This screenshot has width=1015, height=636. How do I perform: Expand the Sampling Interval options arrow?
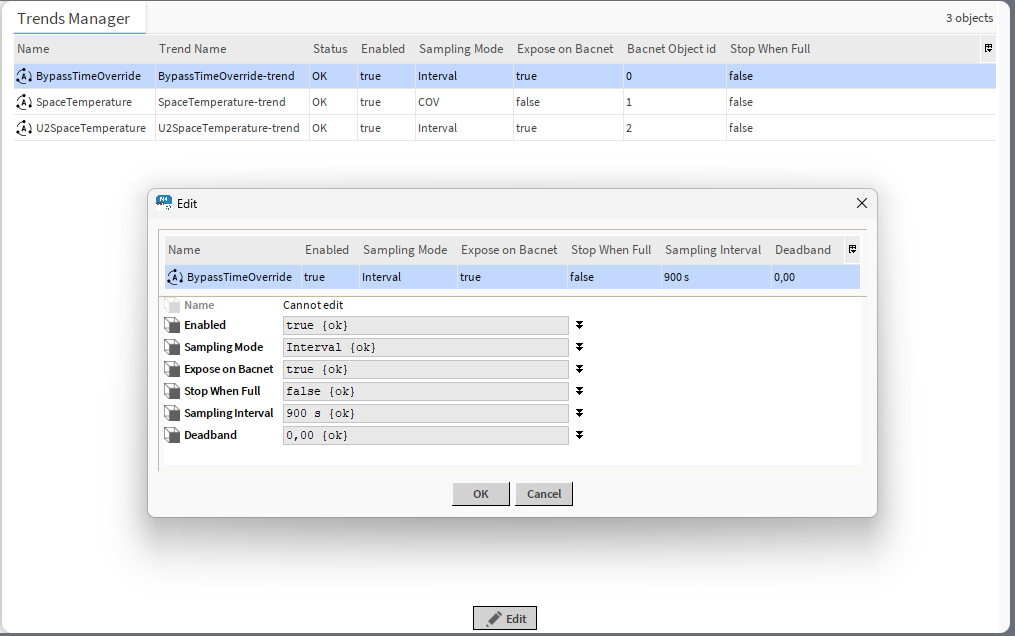point(579,413)
